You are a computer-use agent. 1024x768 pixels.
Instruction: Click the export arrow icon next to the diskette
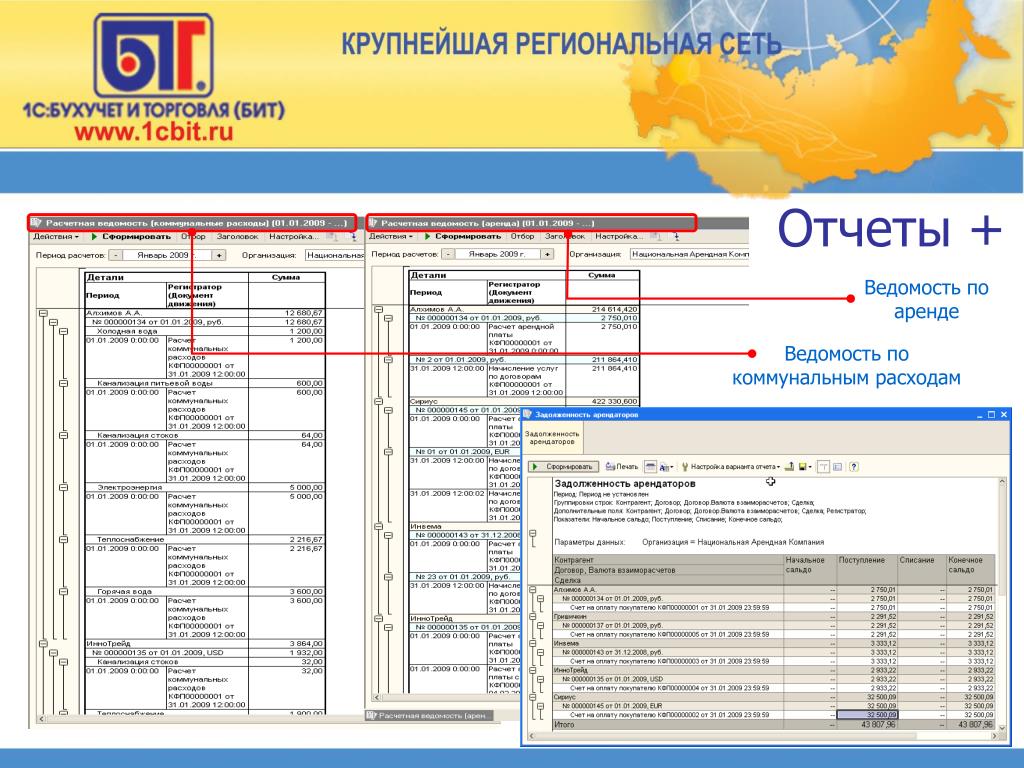789,467
